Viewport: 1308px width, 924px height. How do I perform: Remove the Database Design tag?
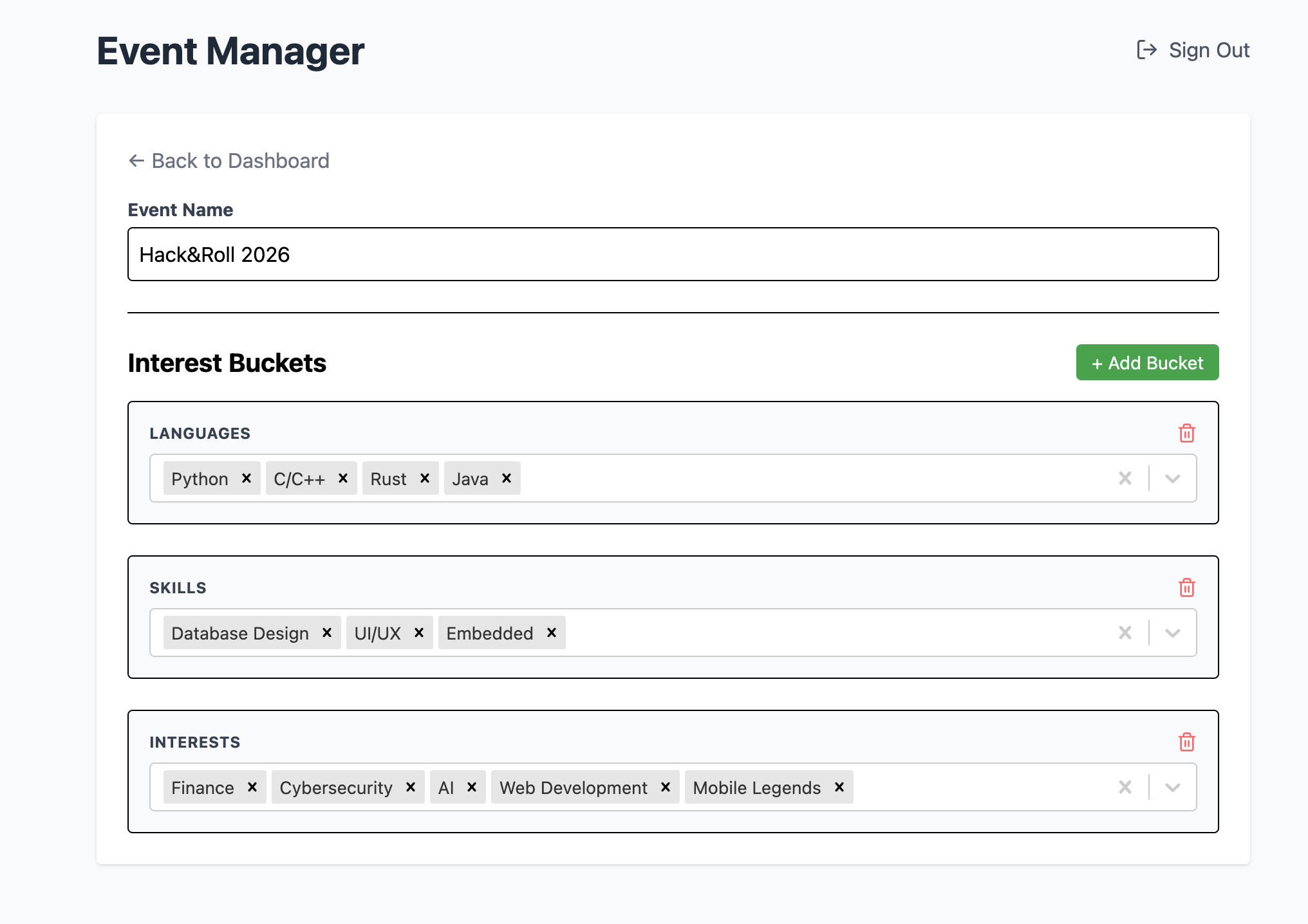click(x=327, y=633)
